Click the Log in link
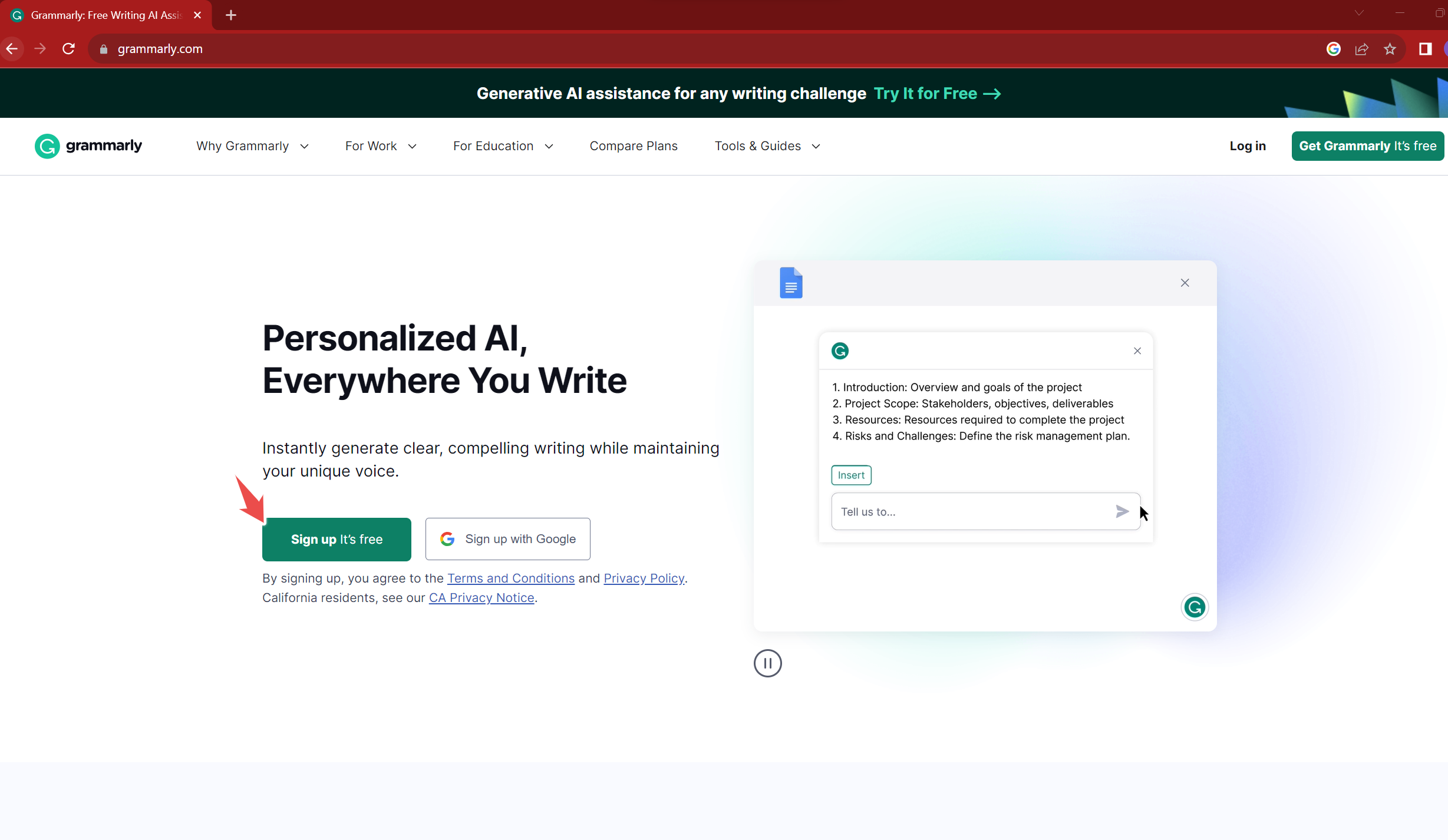 coord(1248,146)
